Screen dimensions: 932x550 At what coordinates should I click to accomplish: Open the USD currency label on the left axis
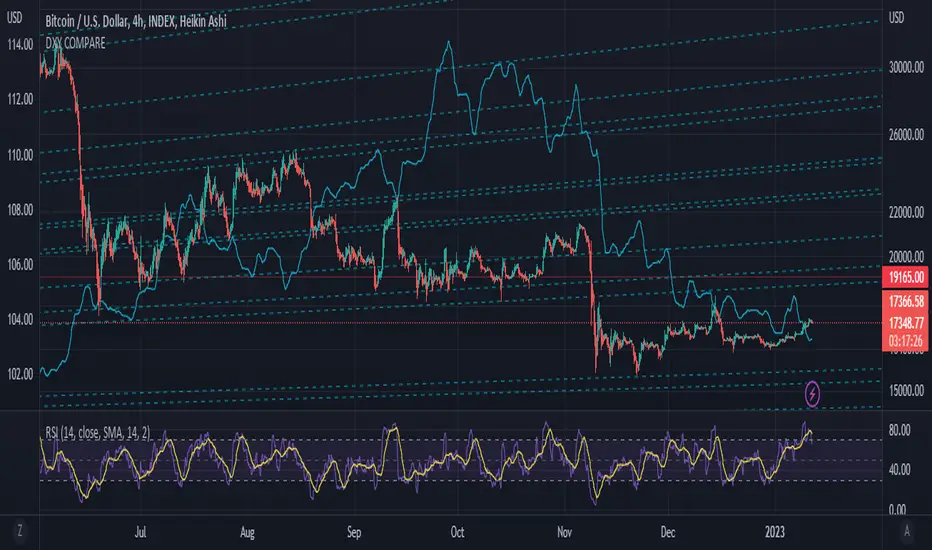pyautogui.click(x=14, y=18)
